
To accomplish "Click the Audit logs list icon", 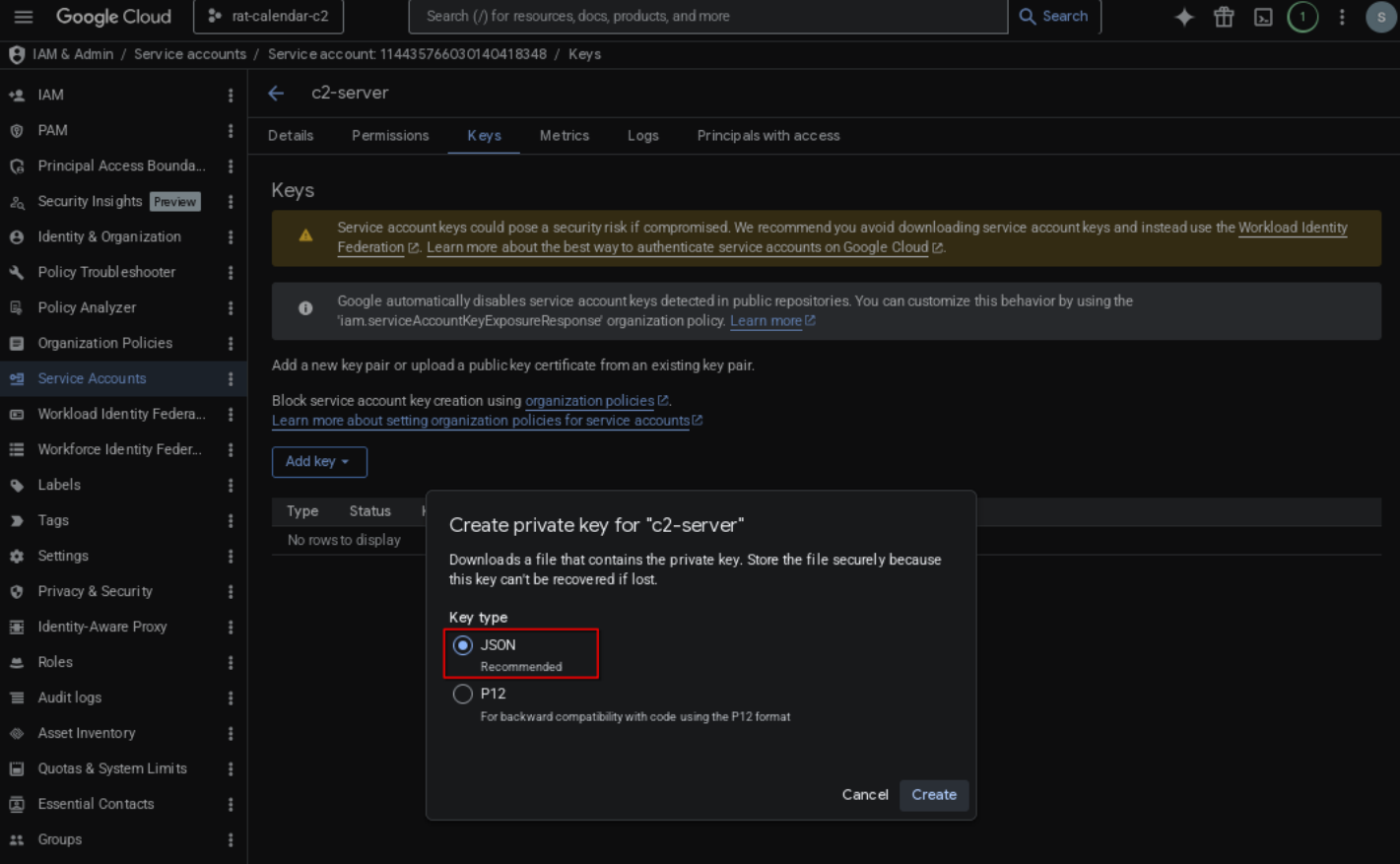I will [x=17, y=698].
